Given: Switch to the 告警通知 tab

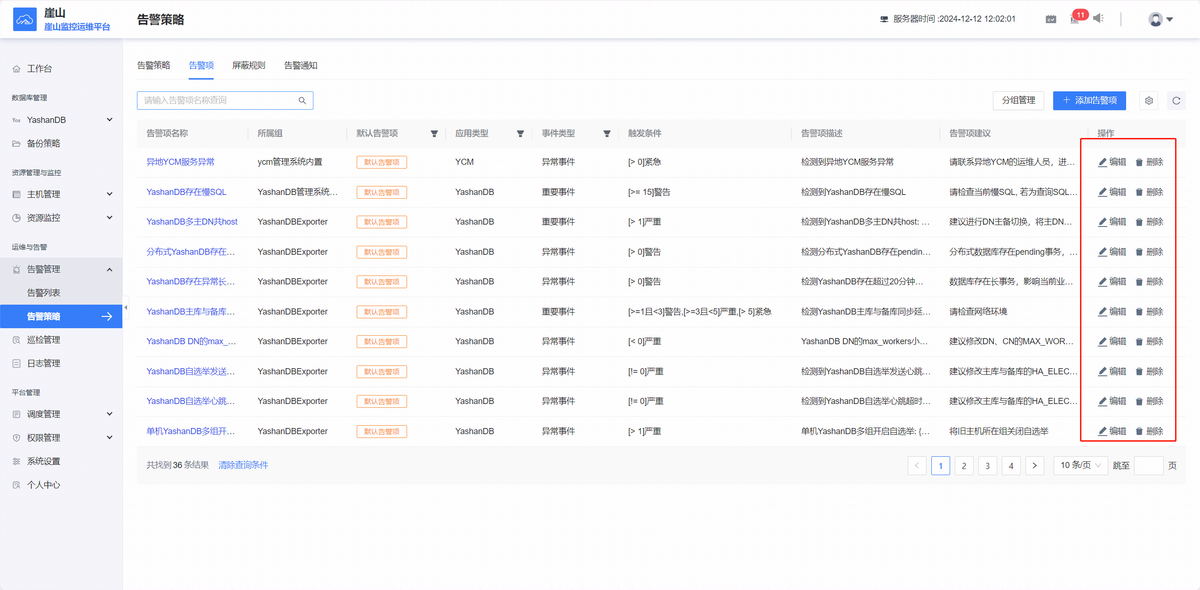Looking at the screenshot, I should (301, 65).
